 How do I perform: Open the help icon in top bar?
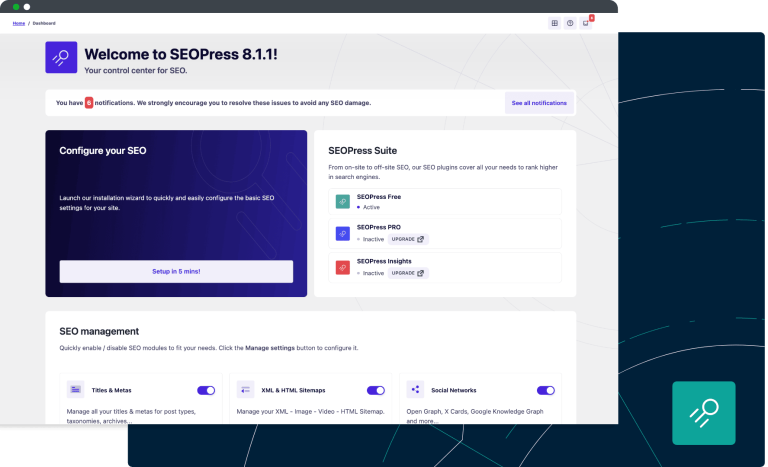pyautogui.click(x=570, y=23)
